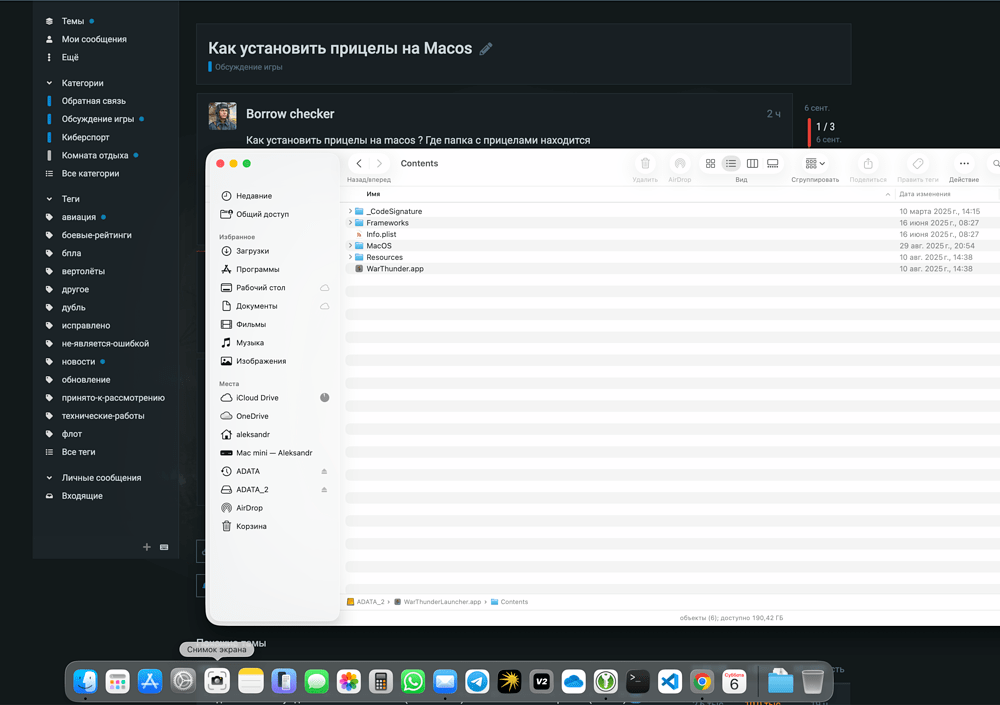
Task: Open Borrow checker's avatar on the forum
Action: 223,115
